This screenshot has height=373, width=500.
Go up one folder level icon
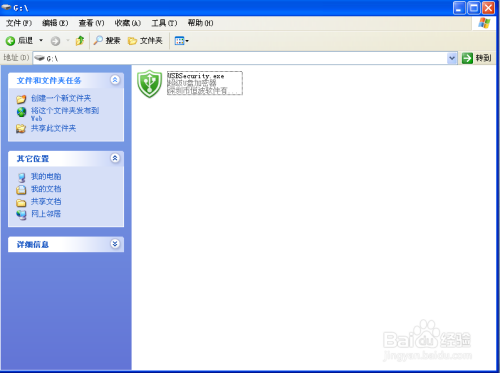[x=80, y=41]
